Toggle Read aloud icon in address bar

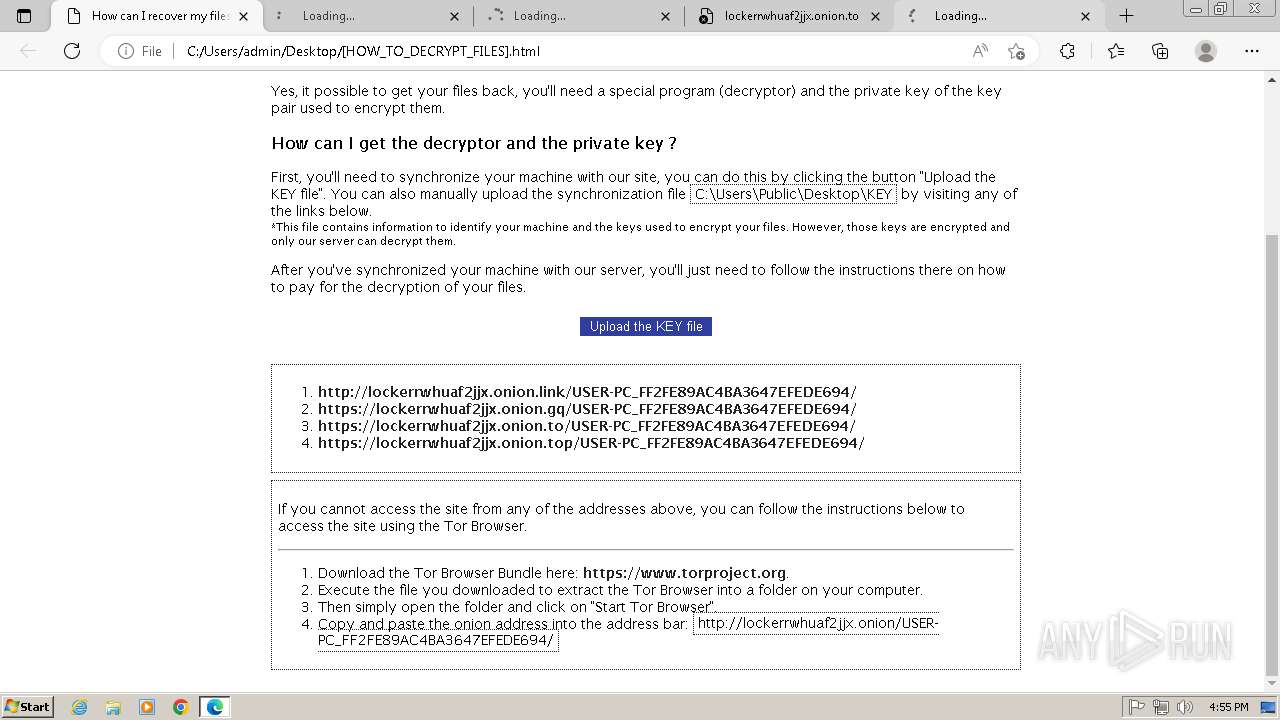coord(980,51)
